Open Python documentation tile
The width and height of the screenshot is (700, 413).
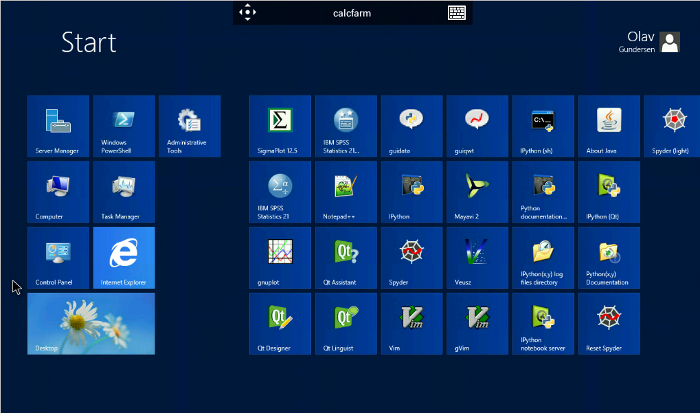543,192
